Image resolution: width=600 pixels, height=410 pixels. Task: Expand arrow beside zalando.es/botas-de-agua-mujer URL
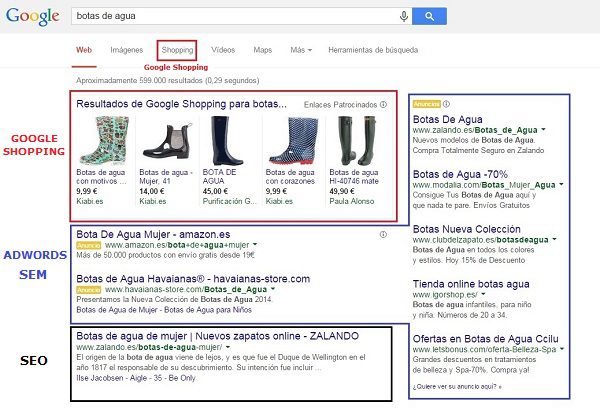coord(228,347)
